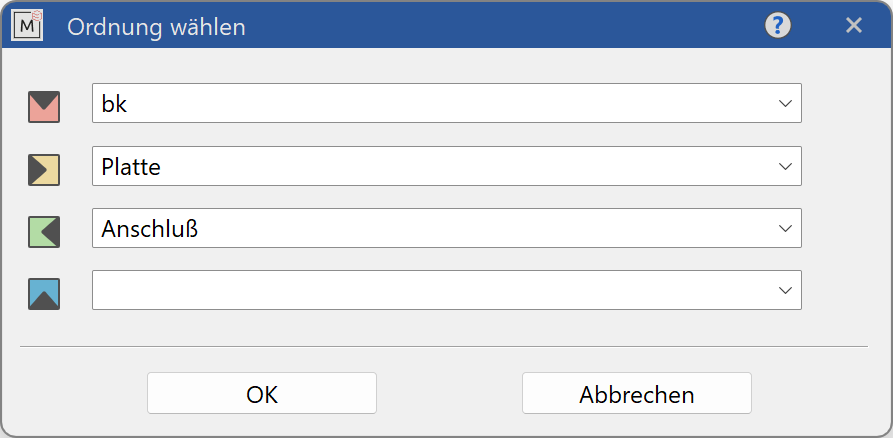
Task: Expand the Anschluß dropdown arrow
Action: point(785,228)
